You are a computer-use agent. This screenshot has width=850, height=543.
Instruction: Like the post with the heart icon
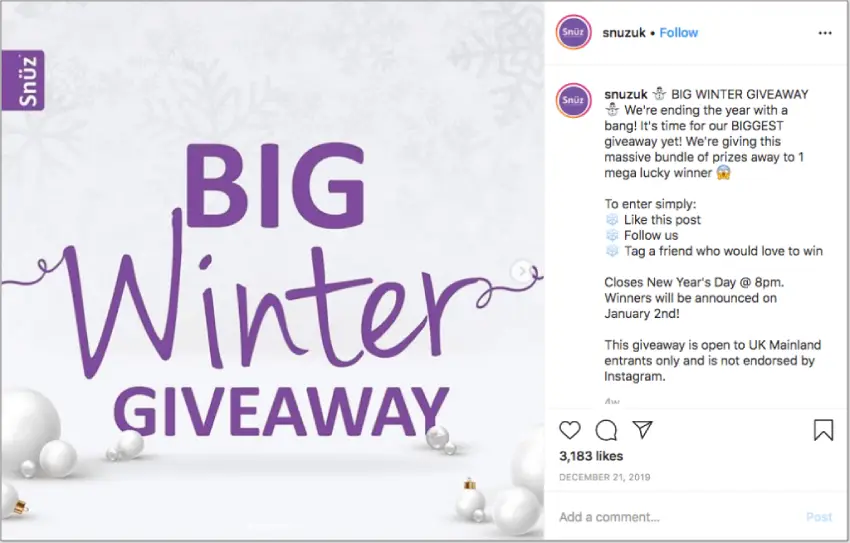[569, 430]
